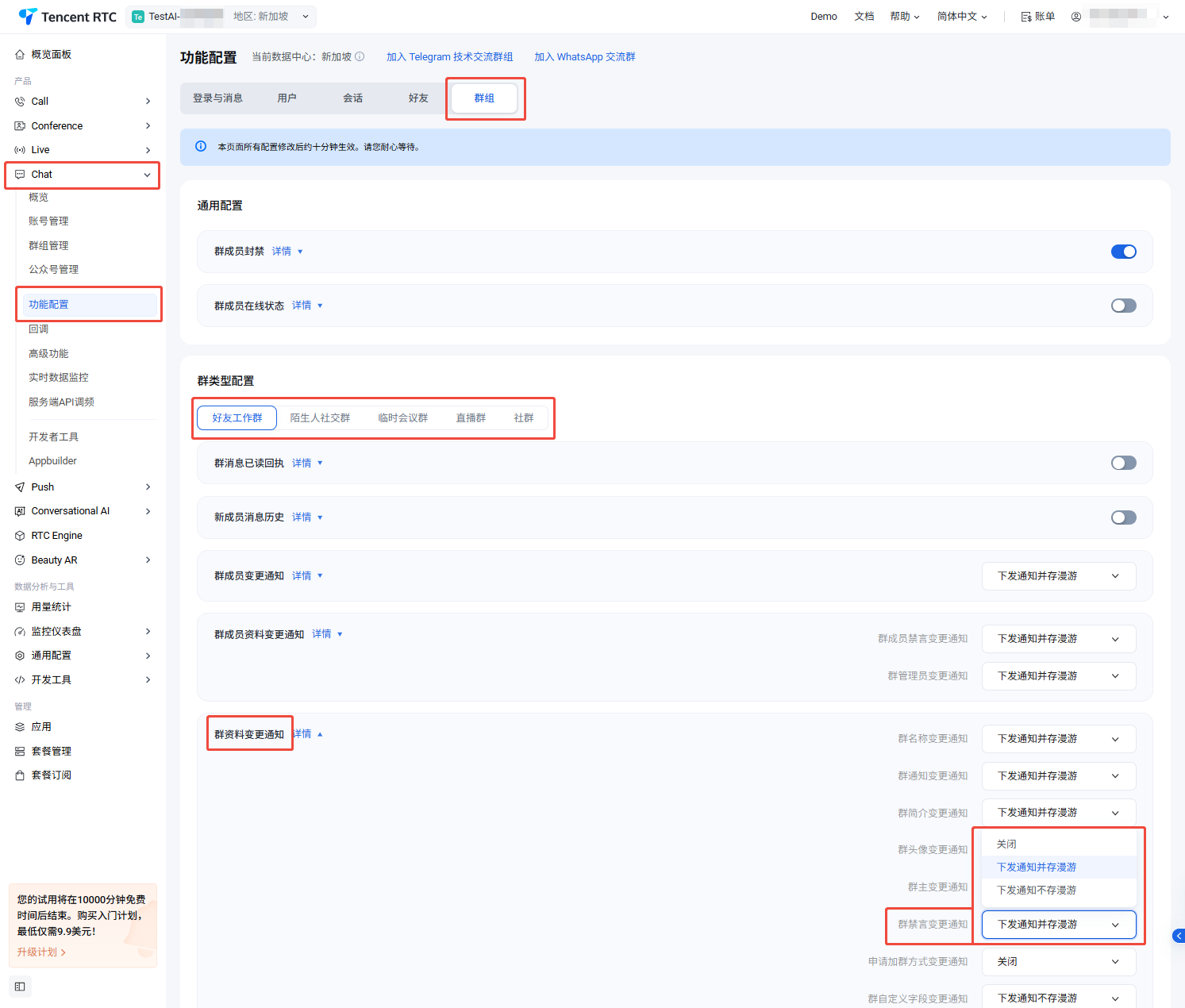Click the Live broadcast icon in sidebar
This screenshot has height=1008, width=1185.
point(20,150)
